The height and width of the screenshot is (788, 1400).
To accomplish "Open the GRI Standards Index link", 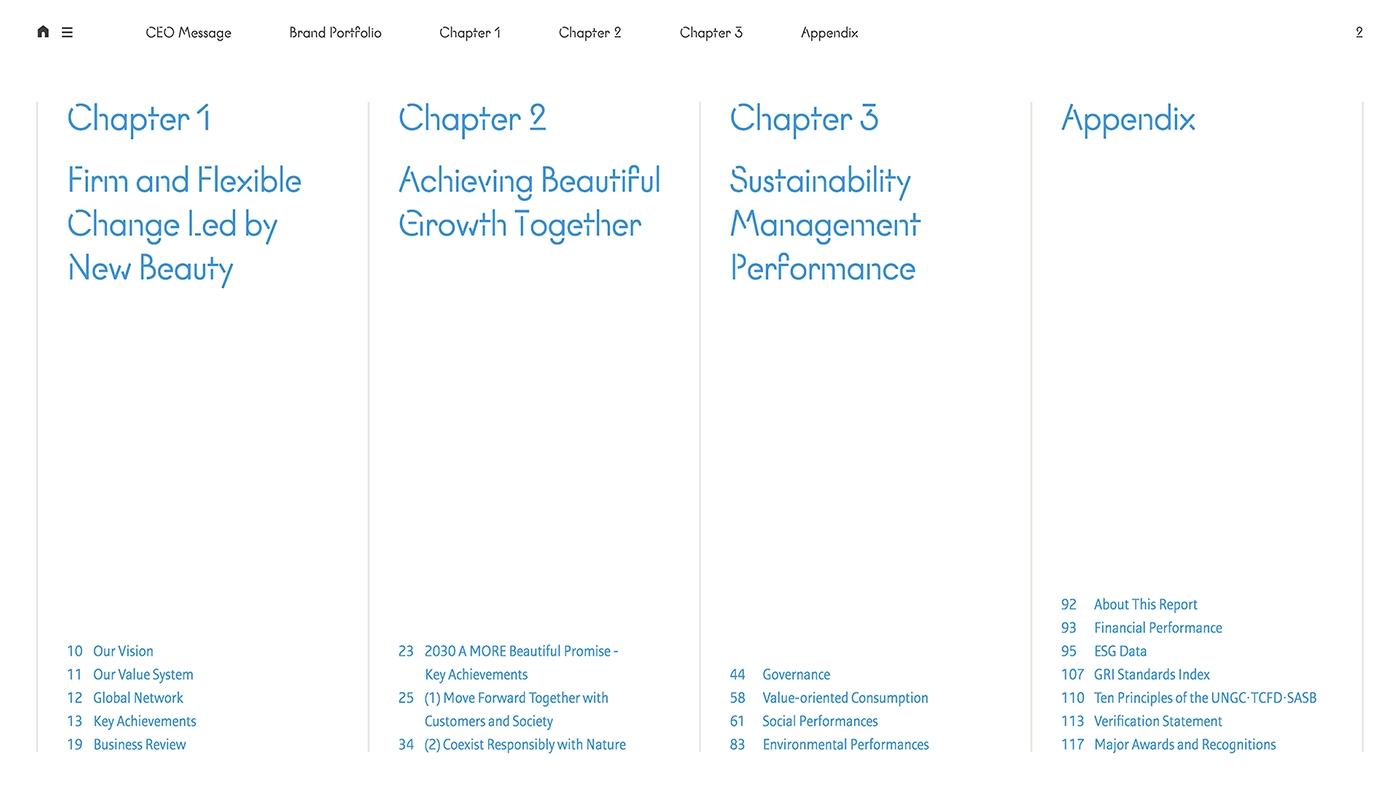I will pyautogui.click(x=1151, y=675).
